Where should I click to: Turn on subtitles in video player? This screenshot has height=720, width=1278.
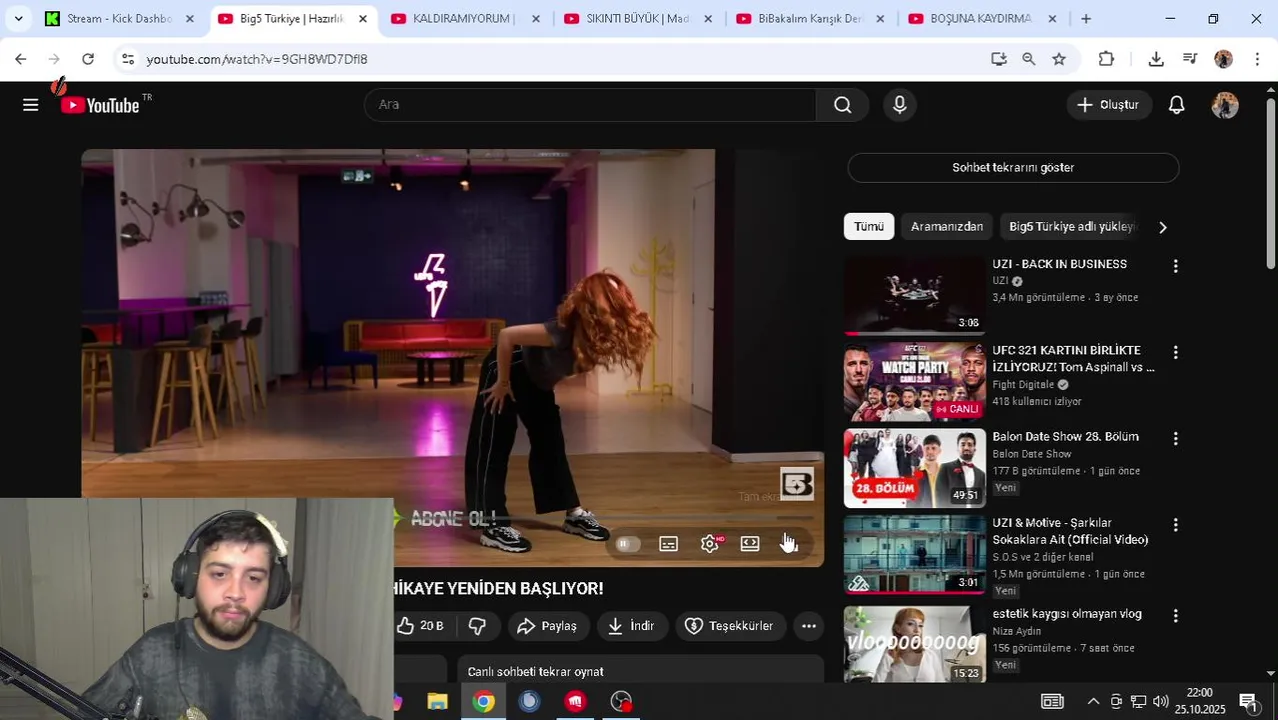(x=669, y=544)
